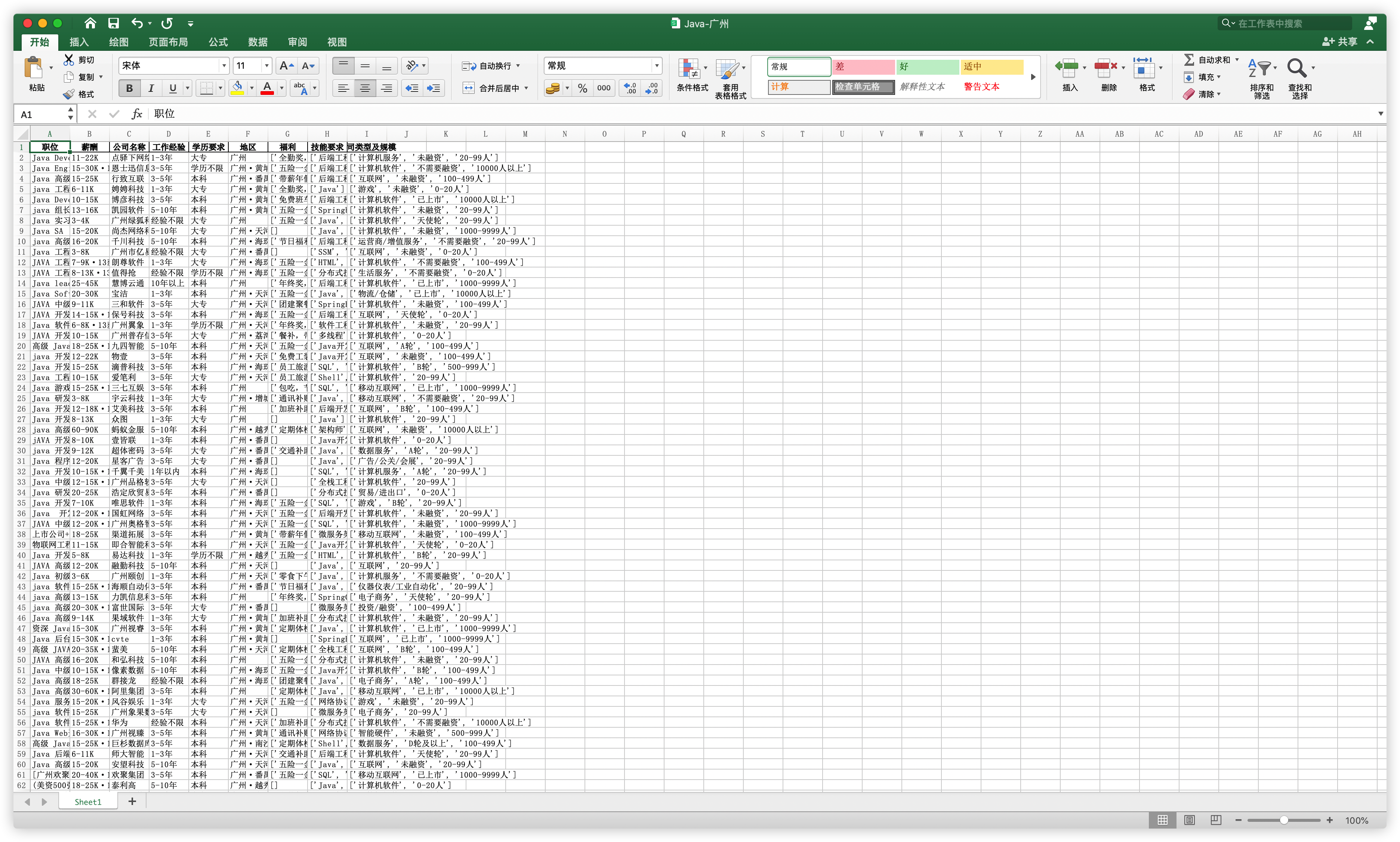The height and width of the screenshot is (842, 1400).
Task: Toggle Bold formatting button
Action: [129, 88]
